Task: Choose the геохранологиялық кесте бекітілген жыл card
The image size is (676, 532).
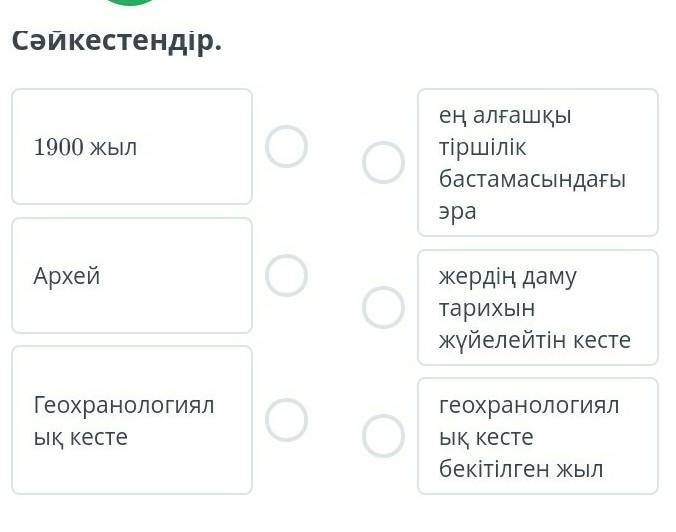Action: click(537, 436)
